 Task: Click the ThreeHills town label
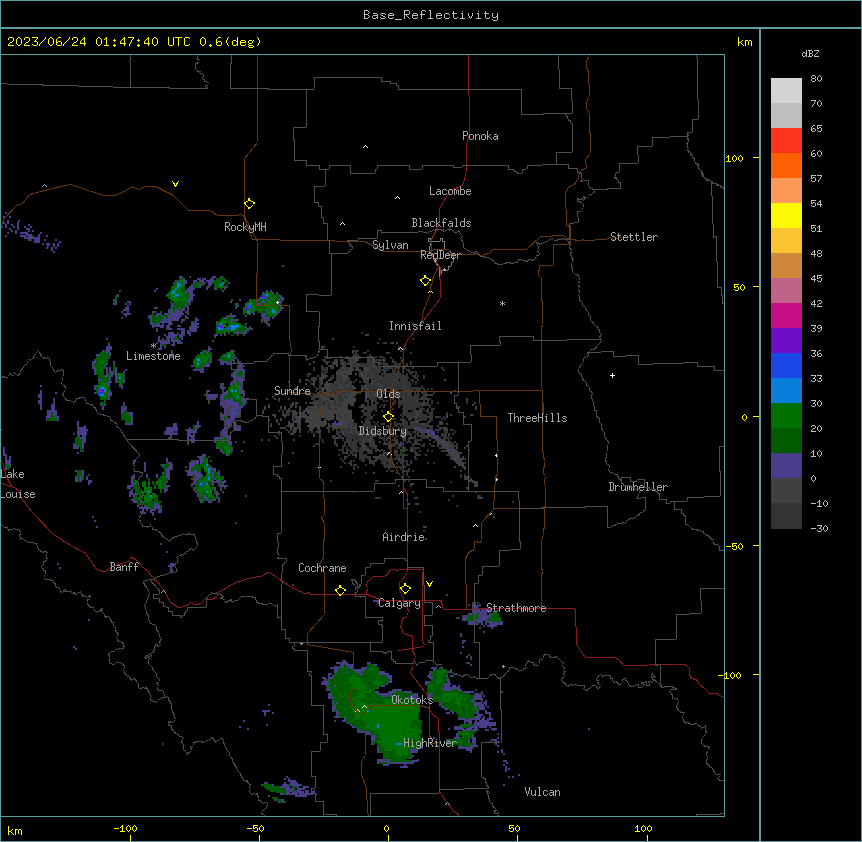tap(537, 418)
